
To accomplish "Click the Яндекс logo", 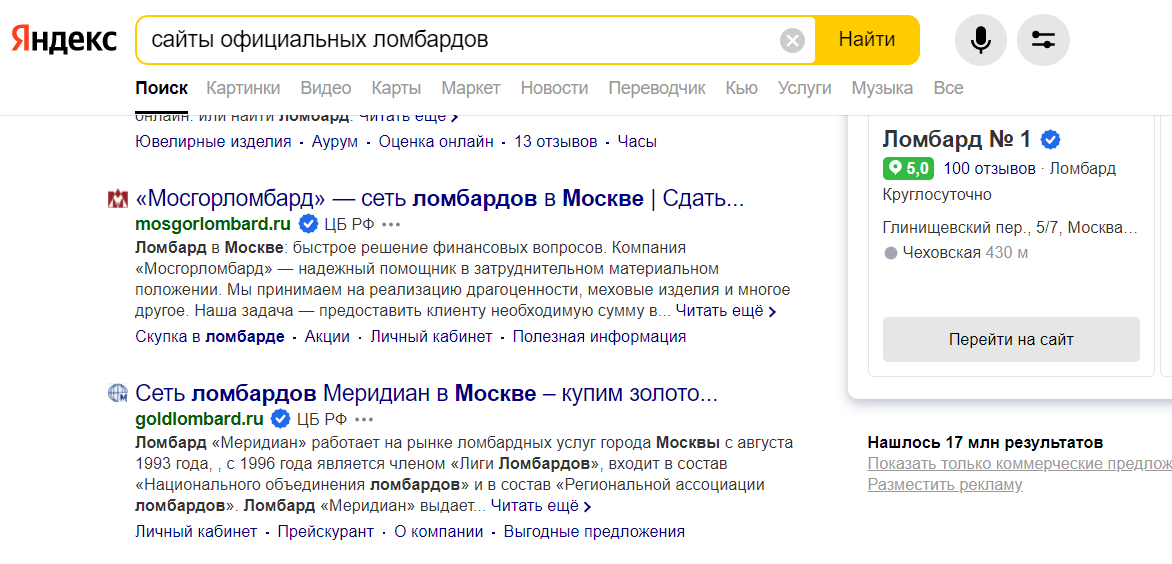I will (64, 40).
